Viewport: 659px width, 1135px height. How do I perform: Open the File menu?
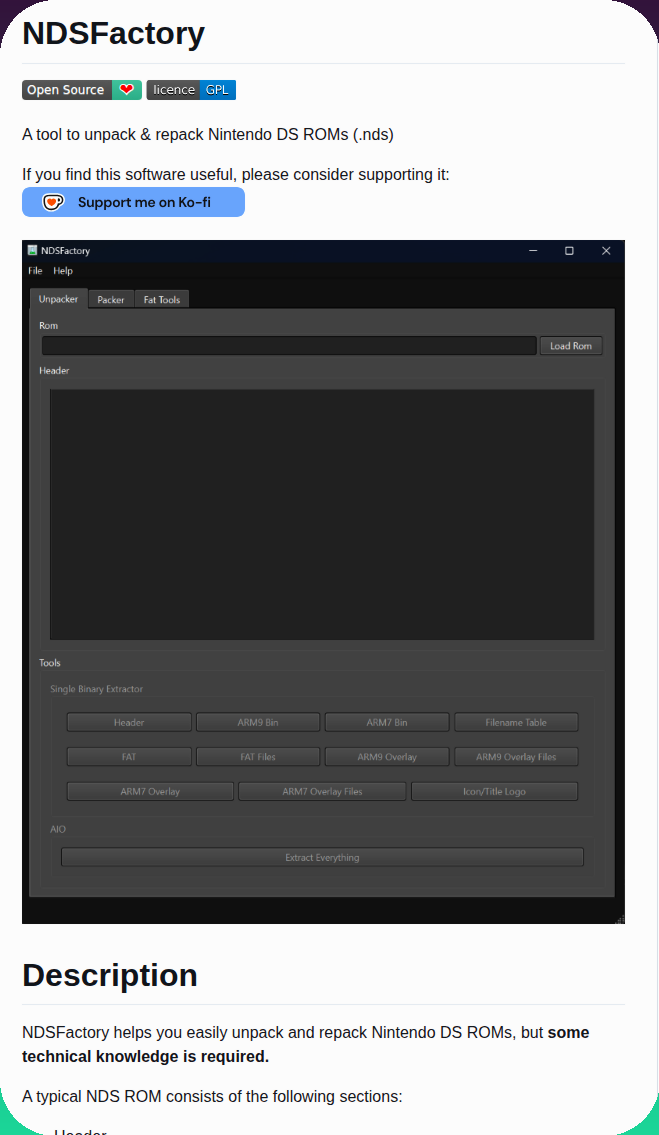pos(35,271)
